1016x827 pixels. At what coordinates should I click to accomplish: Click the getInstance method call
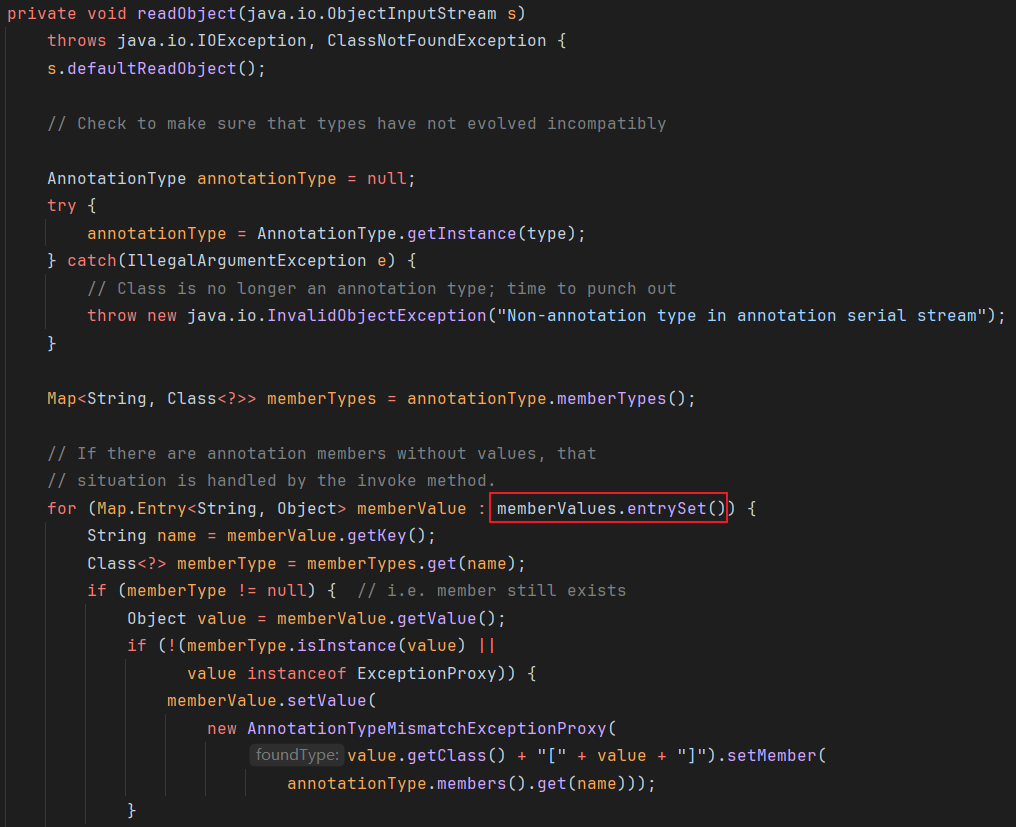[x=461, y=233]
